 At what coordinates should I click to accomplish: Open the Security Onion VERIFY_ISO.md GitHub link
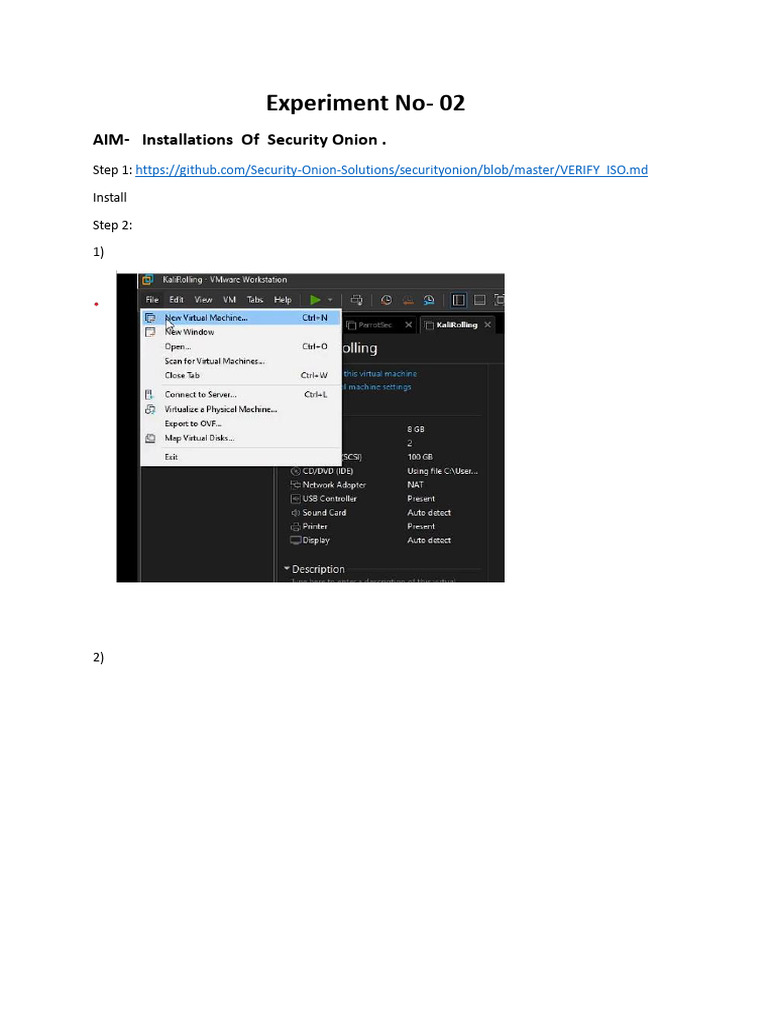click(x=391, y=170)
